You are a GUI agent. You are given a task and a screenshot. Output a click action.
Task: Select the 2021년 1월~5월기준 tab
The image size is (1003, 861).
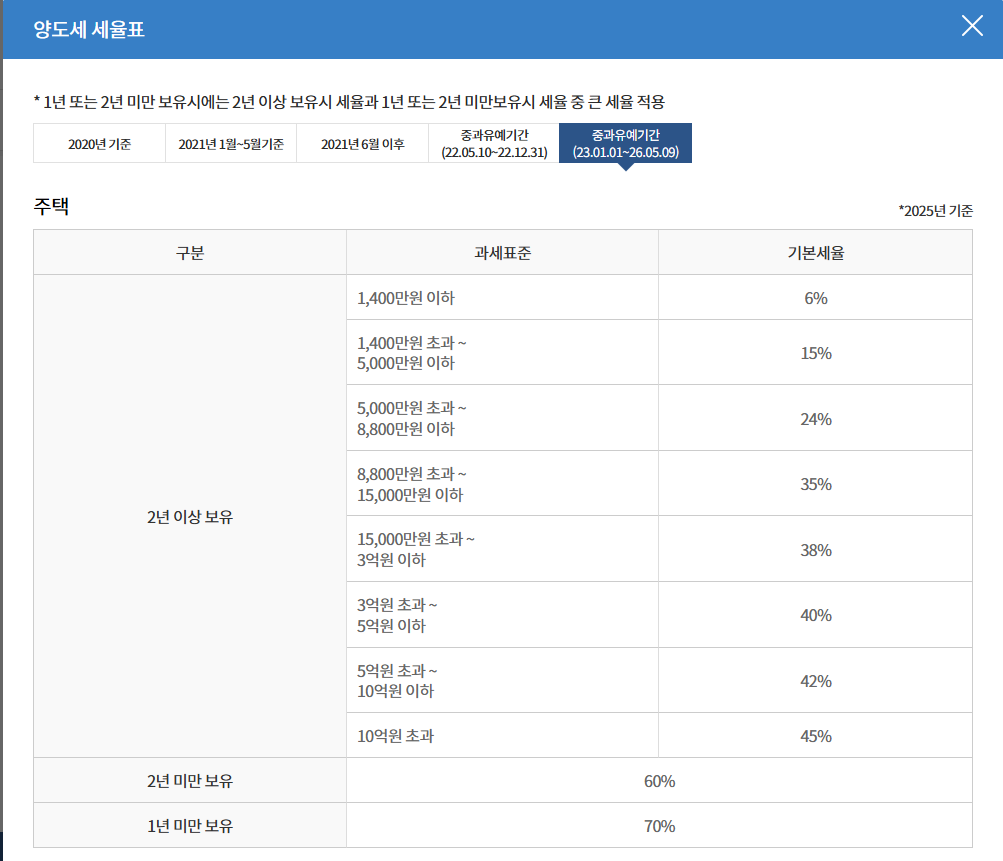click(x=231, y=143)
